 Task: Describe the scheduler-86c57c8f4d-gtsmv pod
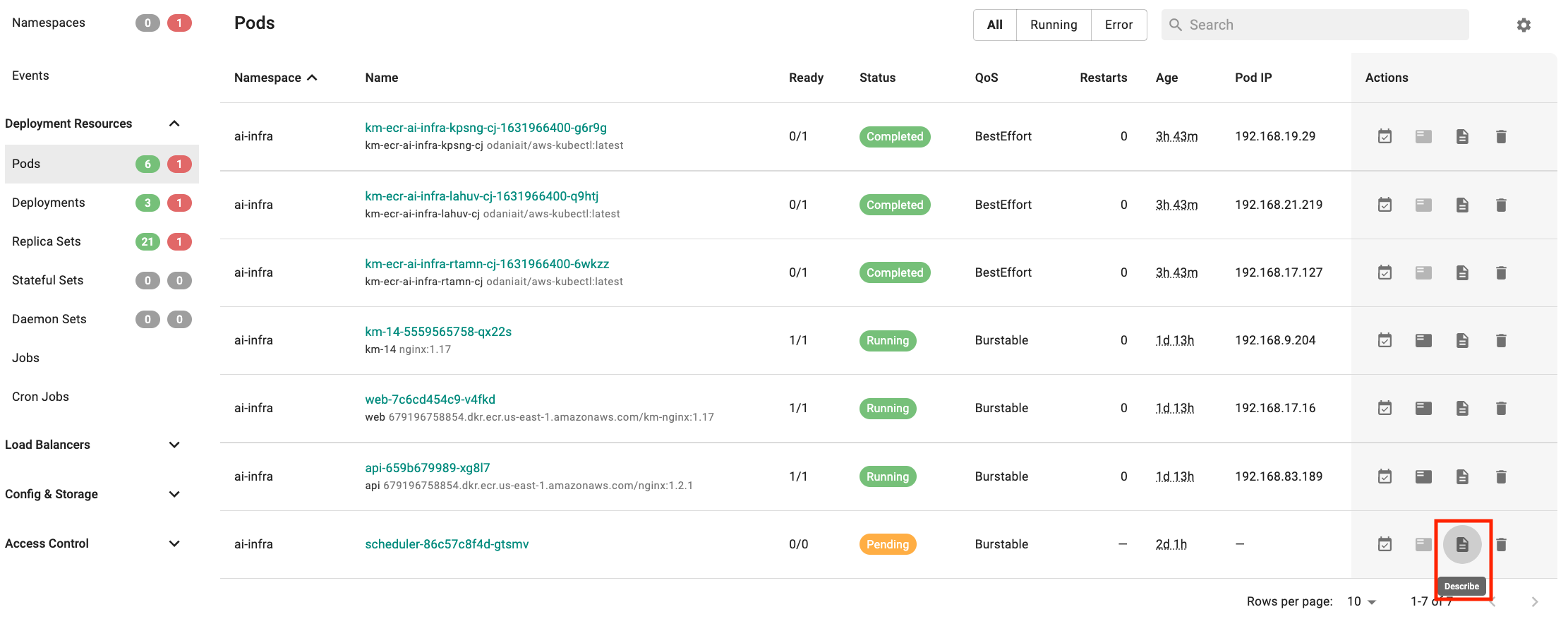coord(1462,544)
